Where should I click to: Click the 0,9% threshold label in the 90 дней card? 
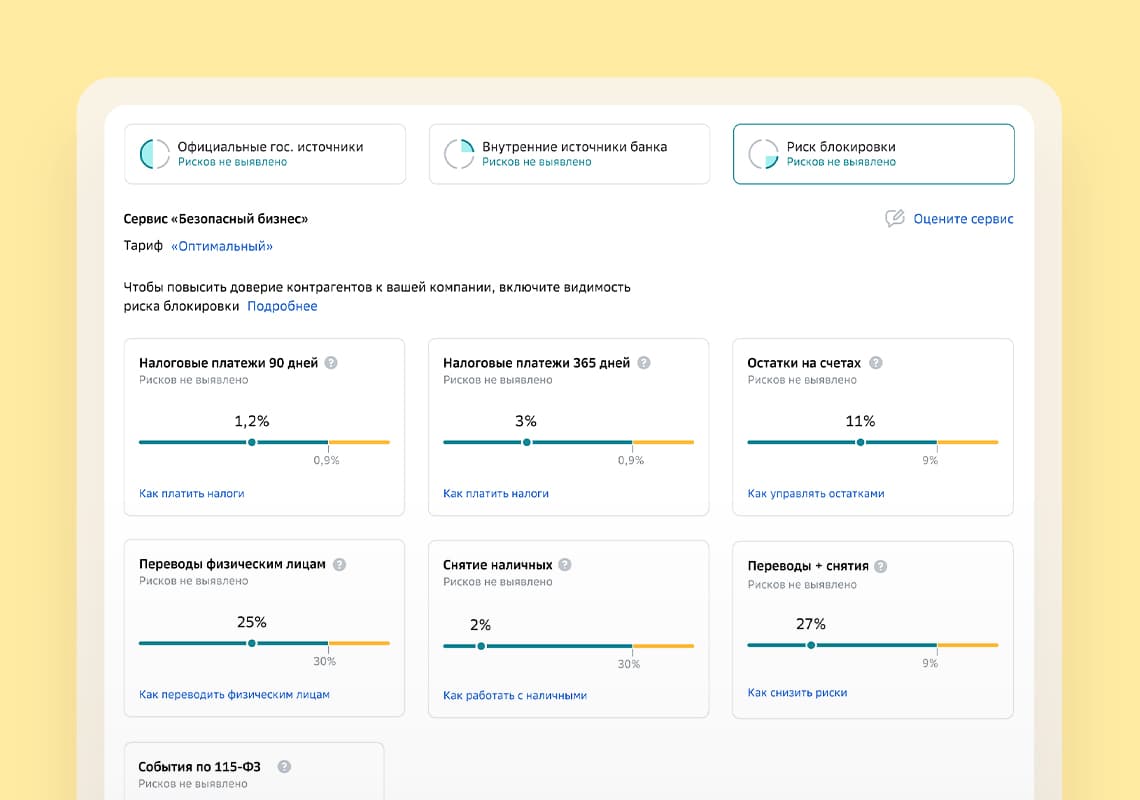coord(326,460)
